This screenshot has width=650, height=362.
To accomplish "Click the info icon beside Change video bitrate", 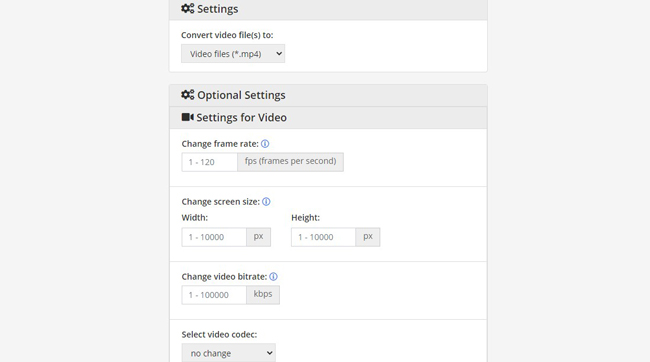I will [x=273, y=277].
